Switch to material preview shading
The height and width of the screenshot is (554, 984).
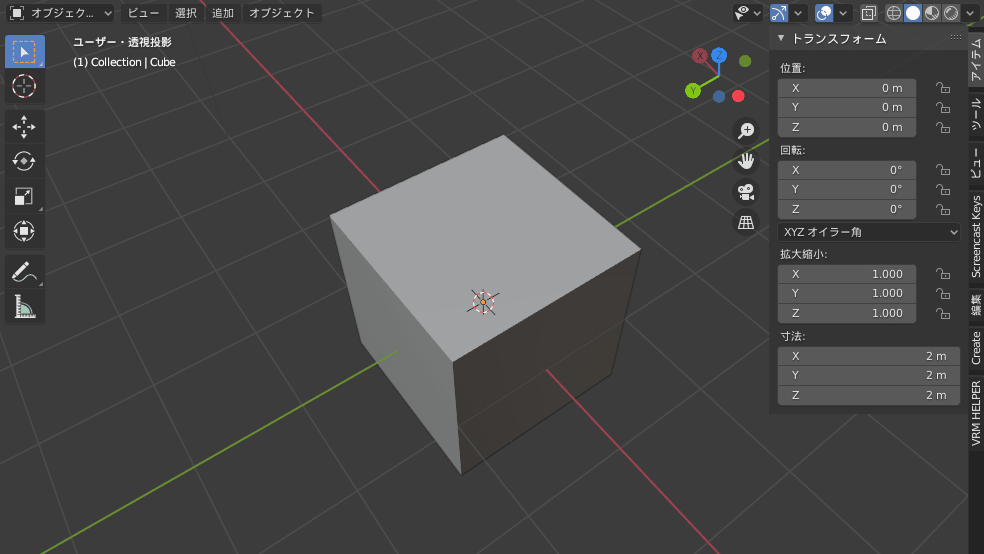(x=932, y=13)
